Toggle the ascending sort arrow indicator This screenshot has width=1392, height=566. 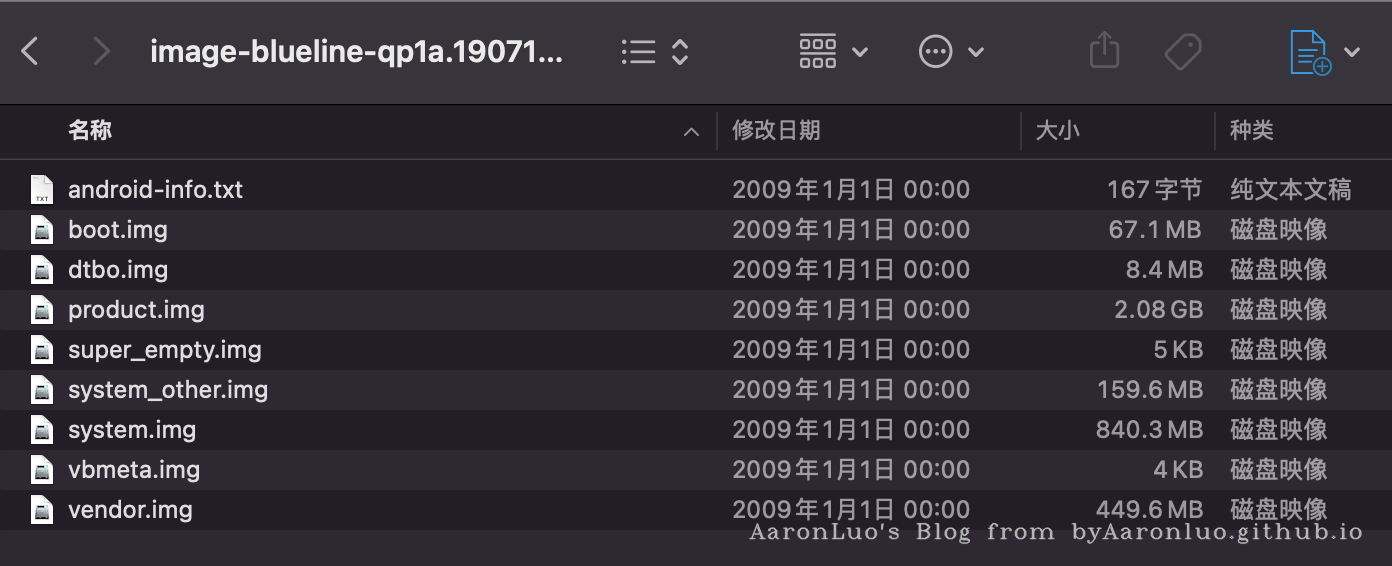click(x=691, y=132)
